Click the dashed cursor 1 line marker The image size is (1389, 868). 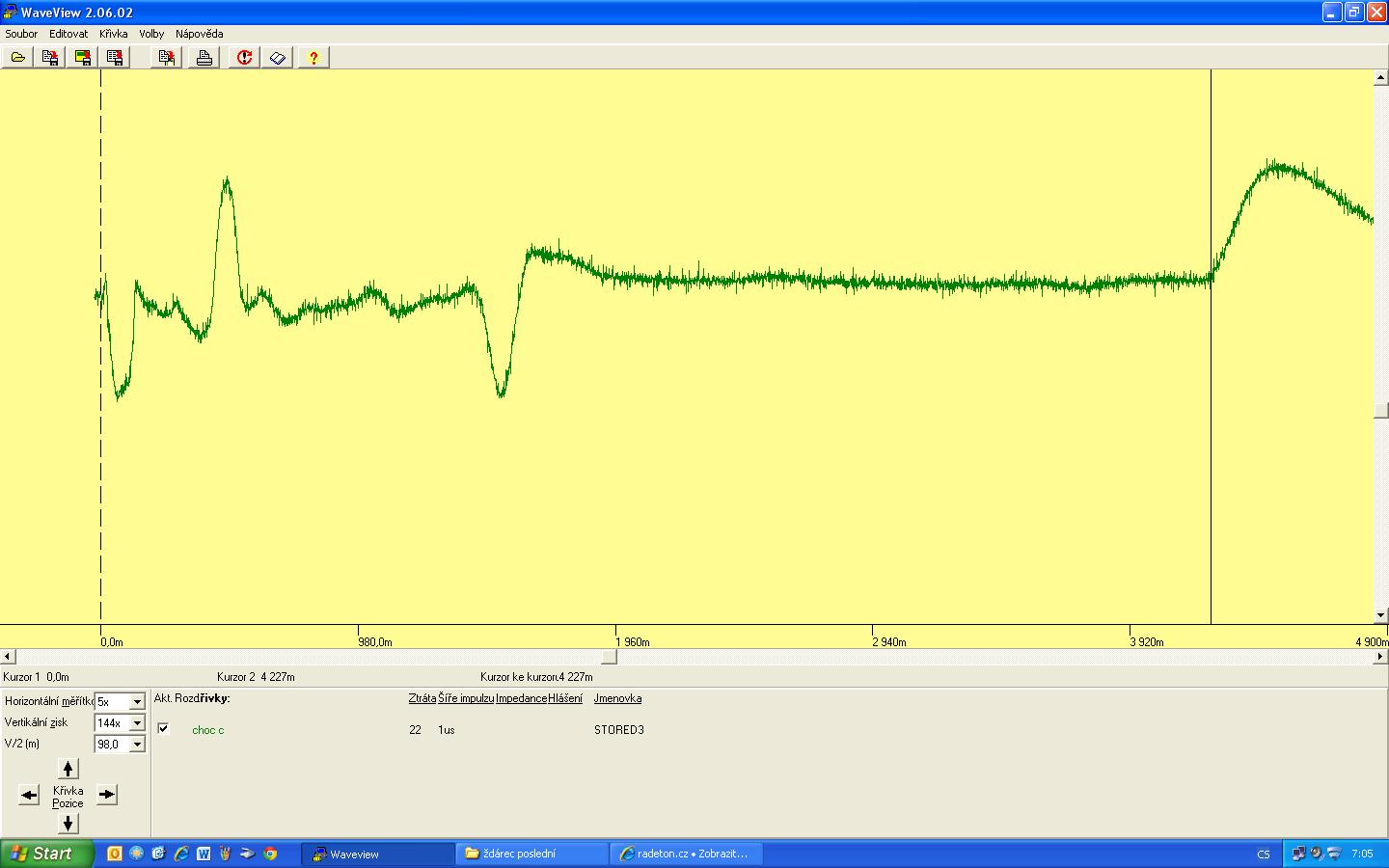click(x=100, y=347)
